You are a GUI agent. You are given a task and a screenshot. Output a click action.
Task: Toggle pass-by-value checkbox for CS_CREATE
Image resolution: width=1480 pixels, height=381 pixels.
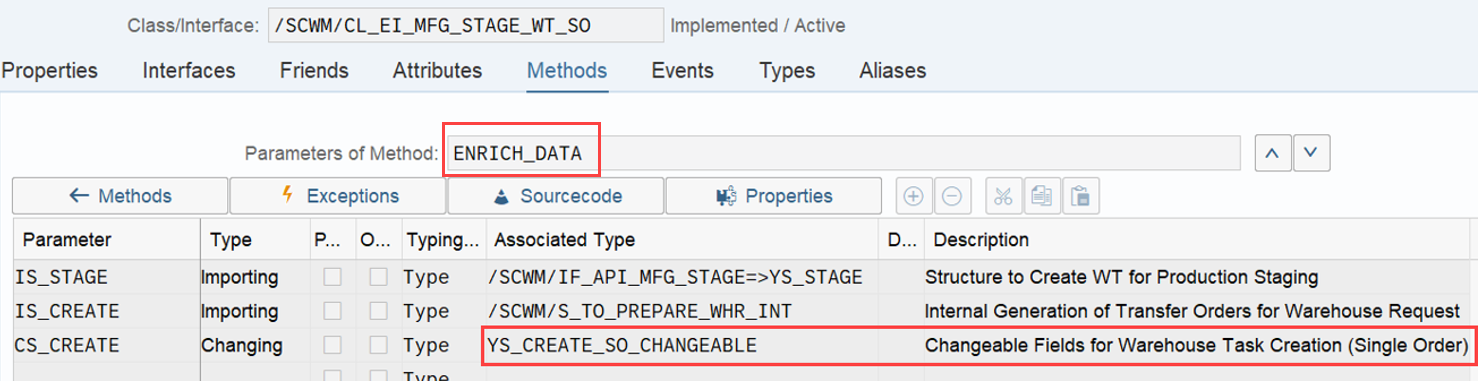point(333,345)
